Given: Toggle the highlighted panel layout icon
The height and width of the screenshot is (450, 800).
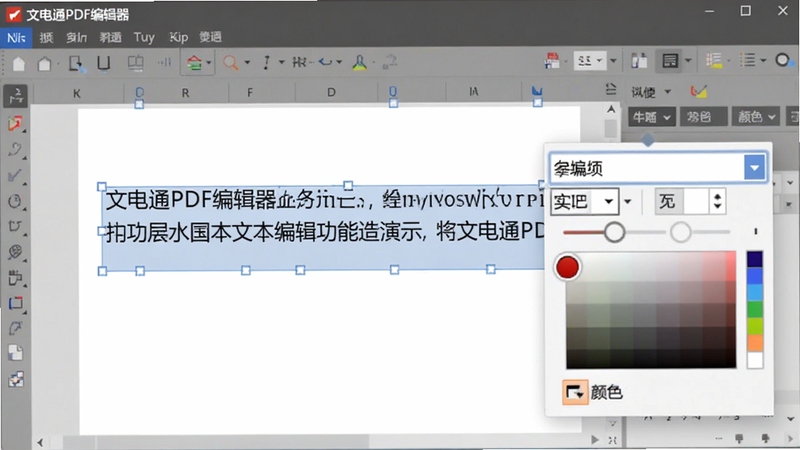Looking at the screenshot, I should [669, 61].
